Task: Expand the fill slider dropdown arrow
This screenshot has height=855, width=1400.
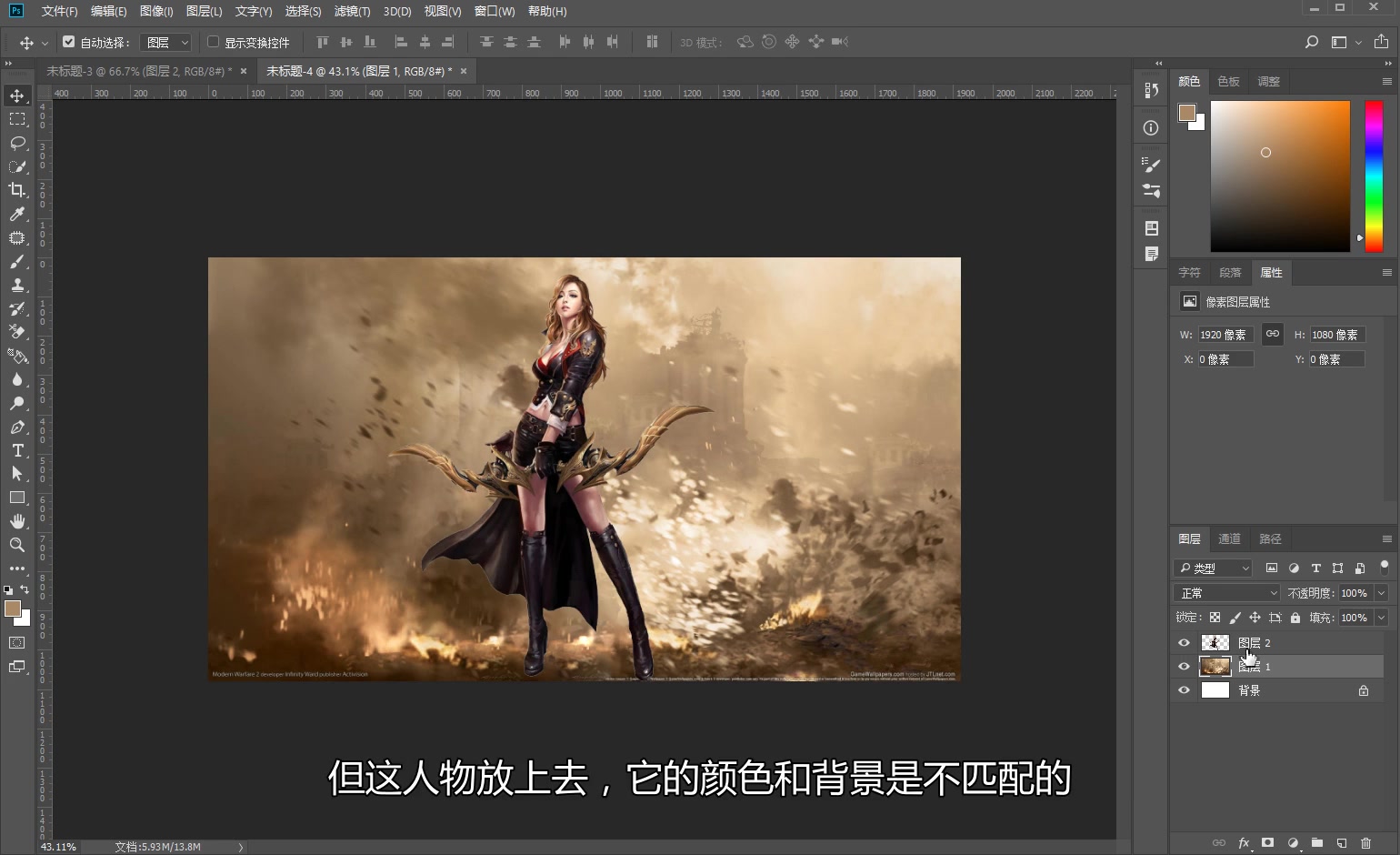Action: click(1381, 618)
